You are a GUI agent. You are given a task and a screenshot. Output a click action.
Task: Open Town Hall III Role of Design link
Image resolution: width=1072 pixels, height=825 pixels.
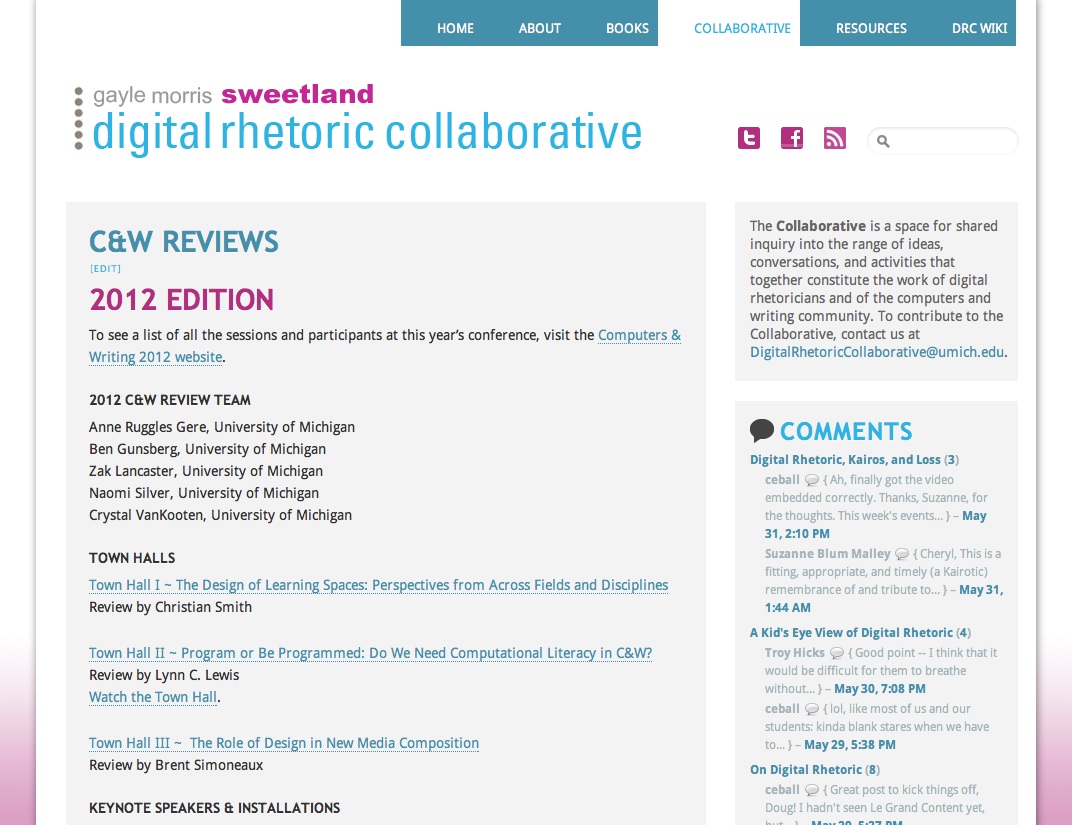pos(284,743)
